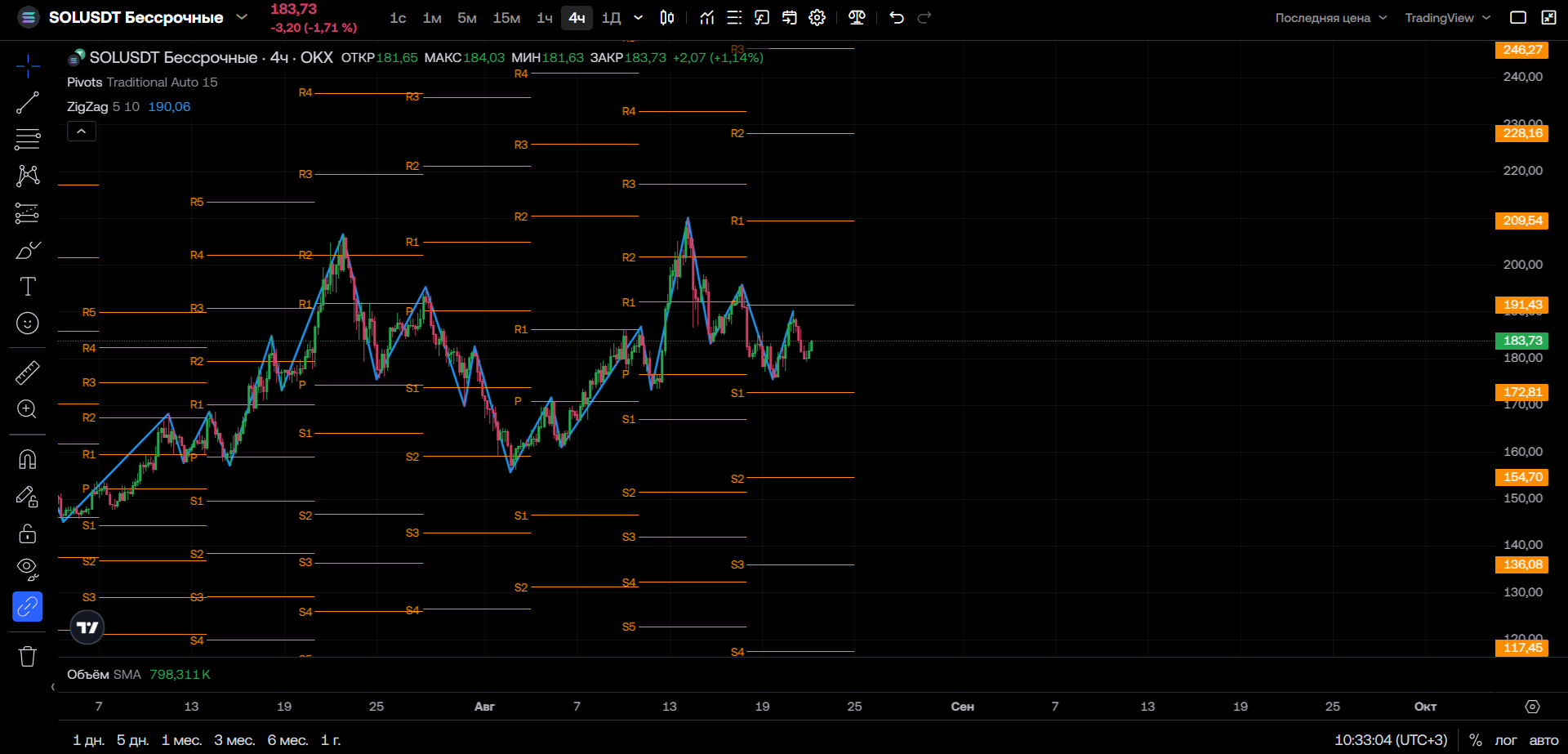Expand the SOLUSDT Бессрочные symbol dropdown
Screen dimensions: 1568x754
(242, 17)
